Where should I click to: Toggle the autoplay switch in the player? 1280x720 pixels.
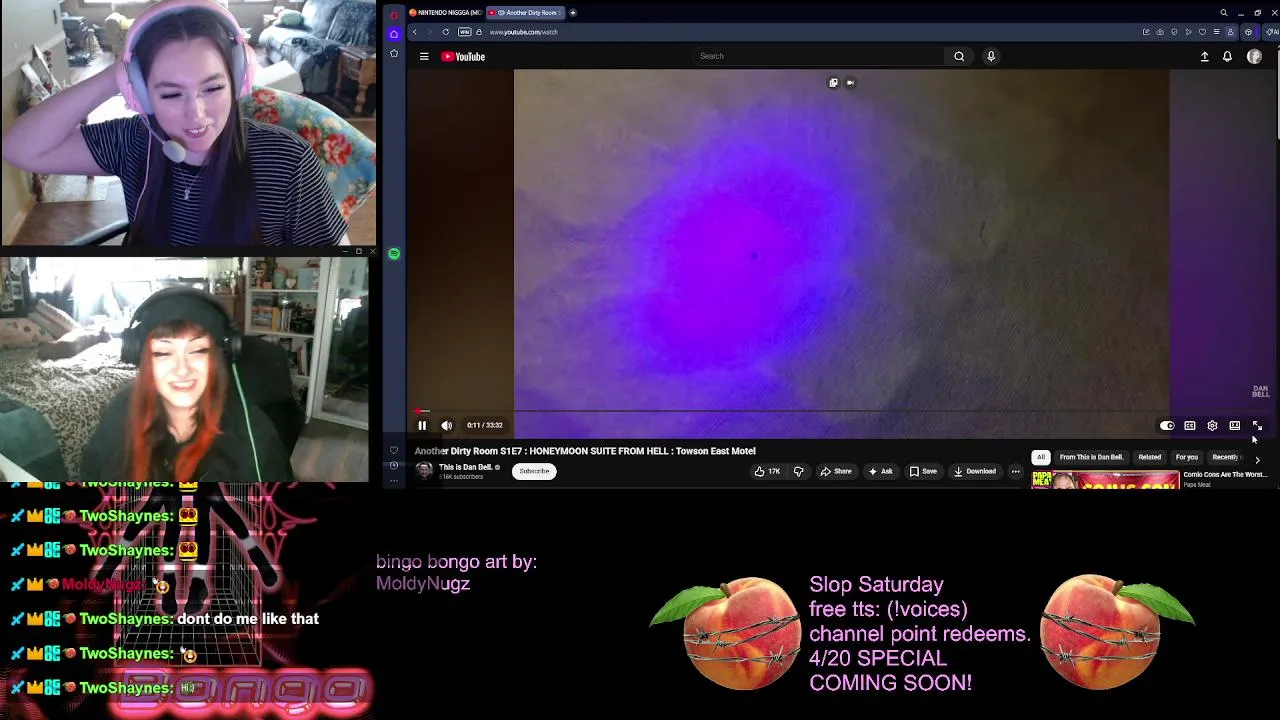(x=1167, y=426)
